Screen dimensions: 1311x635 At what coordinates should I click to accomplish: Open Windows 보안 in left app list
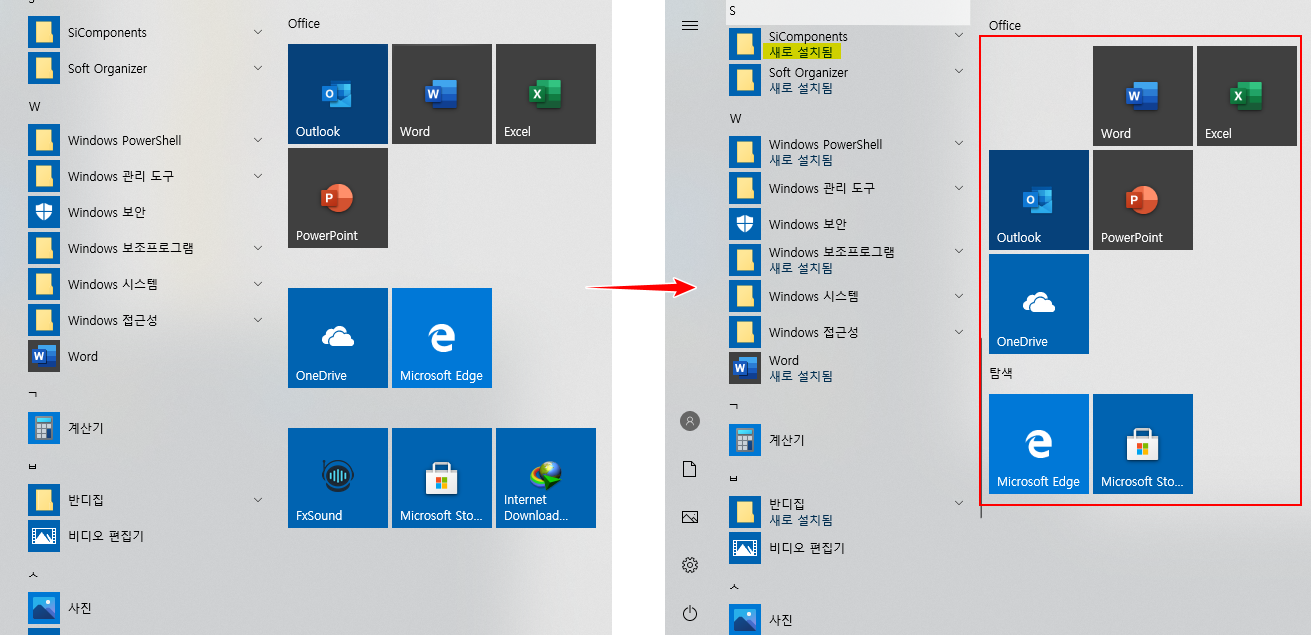[x=146, y=212]
